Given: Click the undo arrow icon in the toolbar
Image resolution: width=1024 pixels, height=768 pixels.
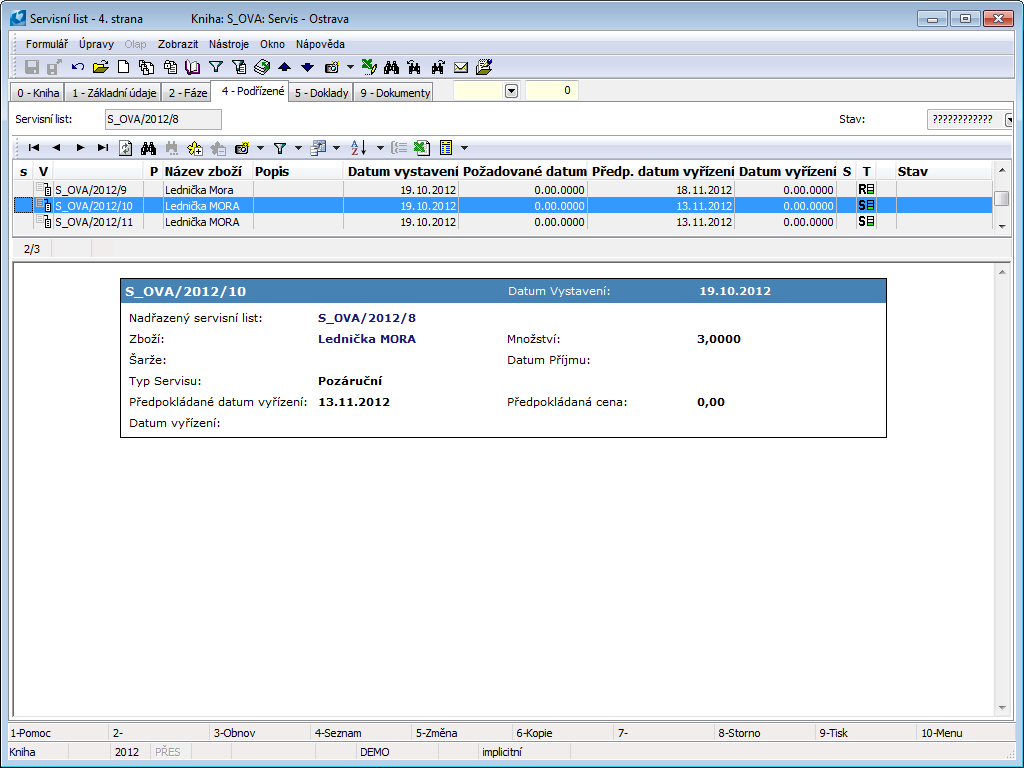Looking at the screenshot, I should 78,67.
